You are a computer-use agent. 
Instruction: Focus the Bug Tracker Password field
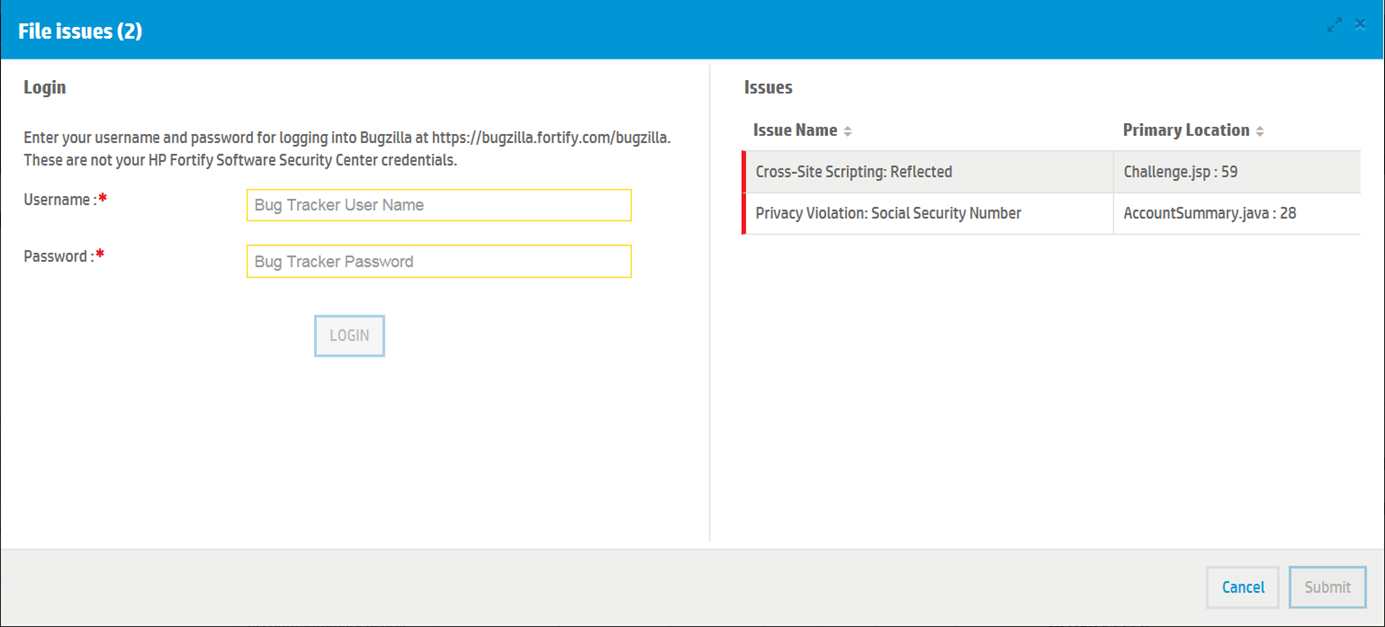coord(439,262)
